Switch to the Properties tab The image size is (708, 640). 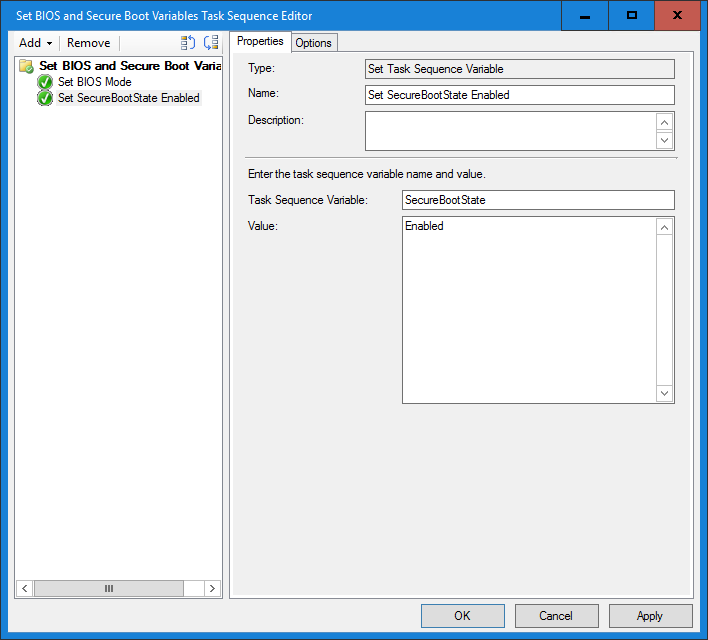point(260,42)
